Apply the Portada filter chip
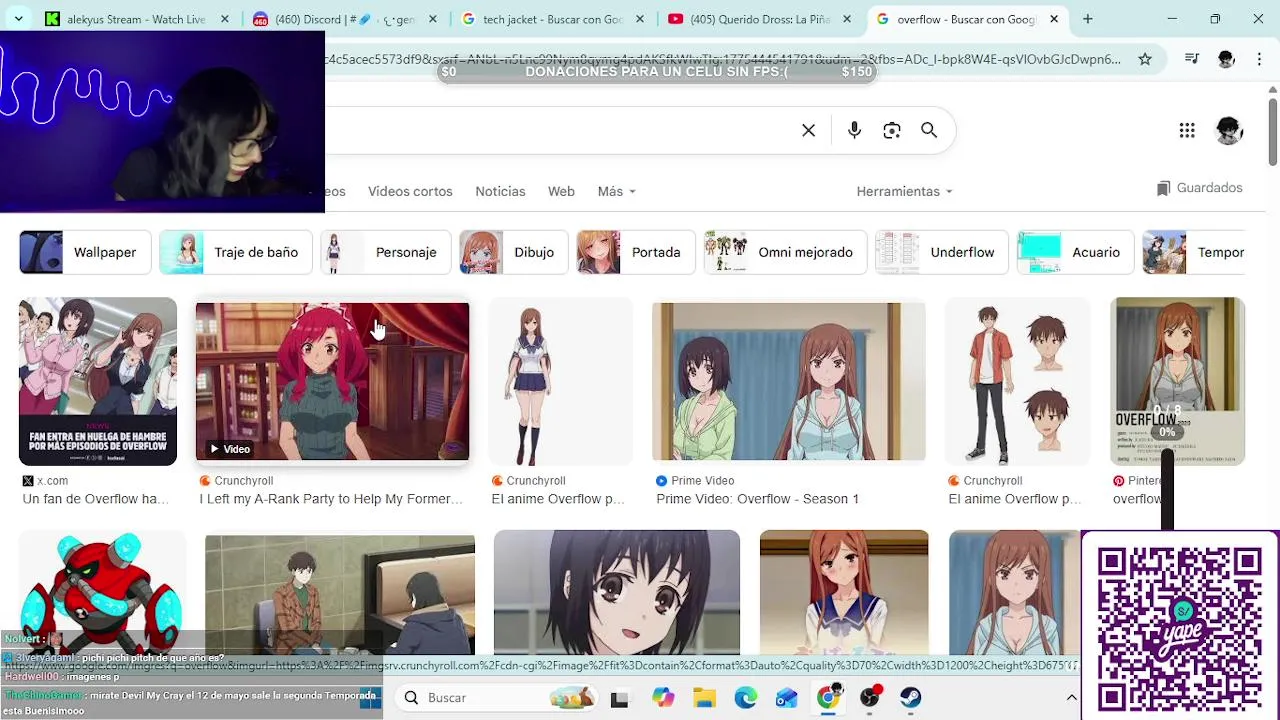 (x=636, y=252)
